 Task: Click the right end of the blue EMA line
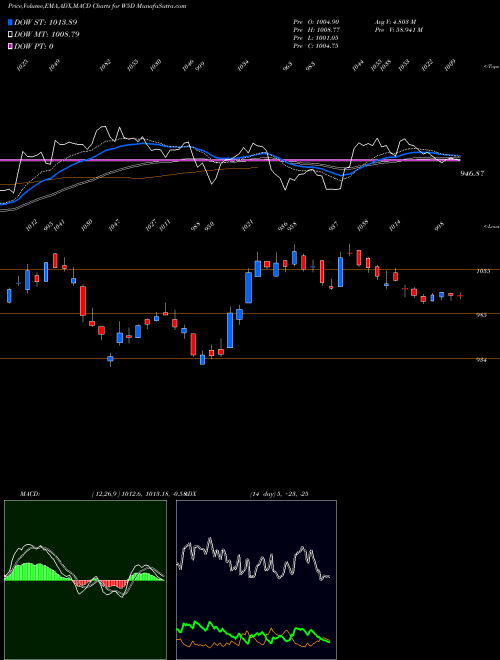459,156
